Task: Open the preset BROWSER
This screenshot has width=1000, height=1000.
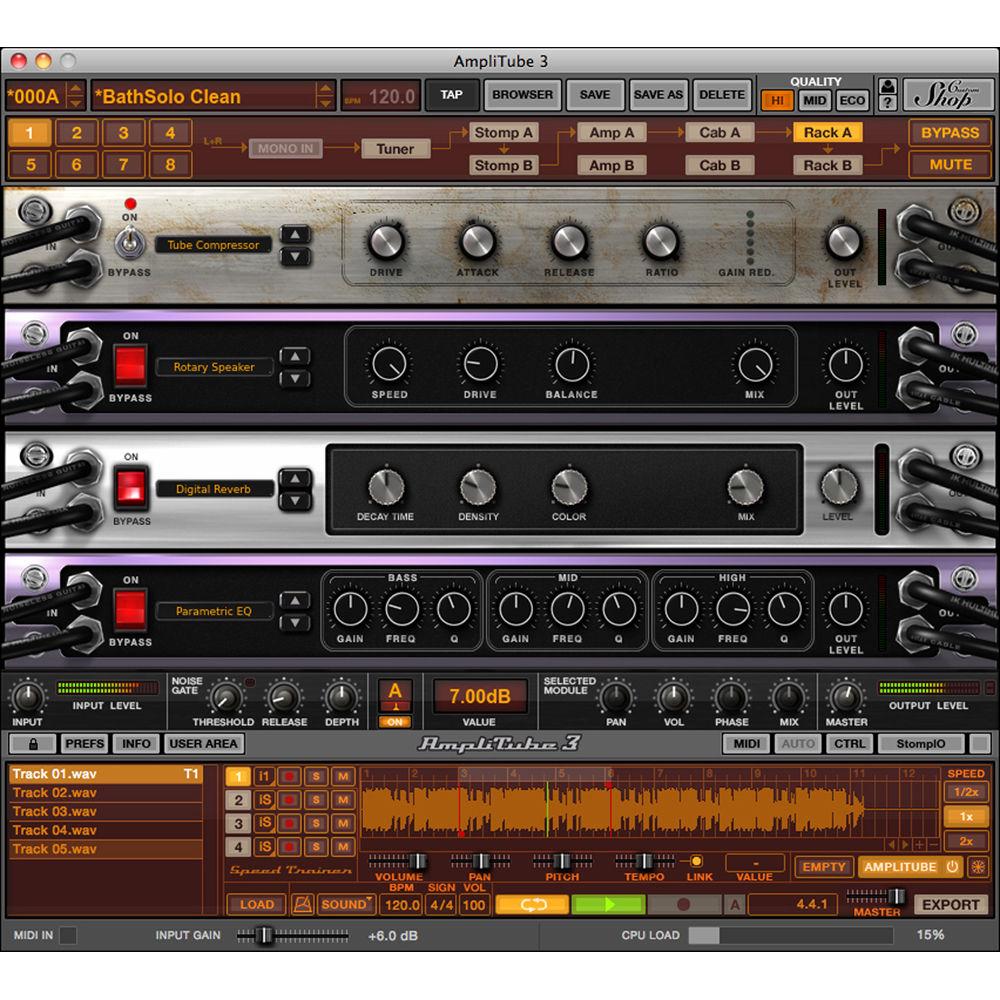Action: click(522, 94)
